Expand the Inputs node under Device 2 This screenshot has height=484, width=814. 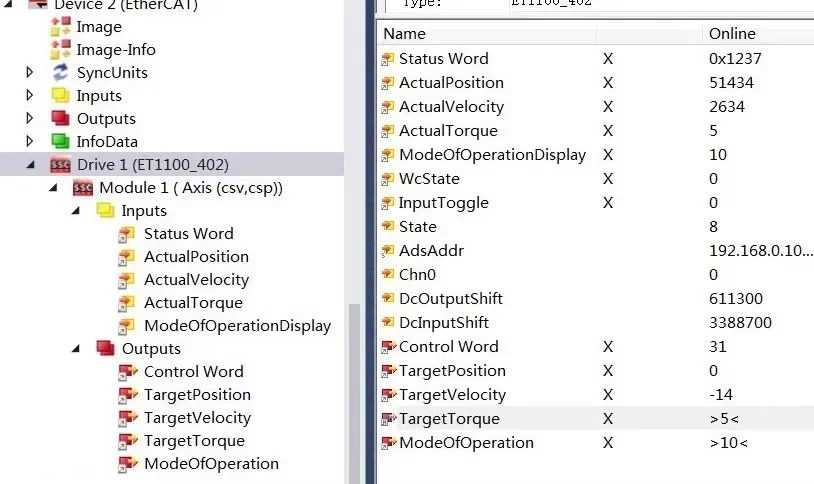tap(30, 95)
